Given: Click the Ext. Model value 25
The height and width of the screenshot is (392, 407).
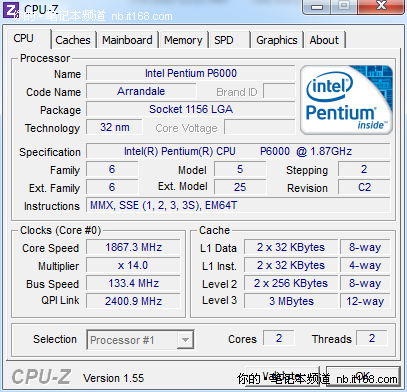Looking at the screenshot, I should tap(240, 187).
